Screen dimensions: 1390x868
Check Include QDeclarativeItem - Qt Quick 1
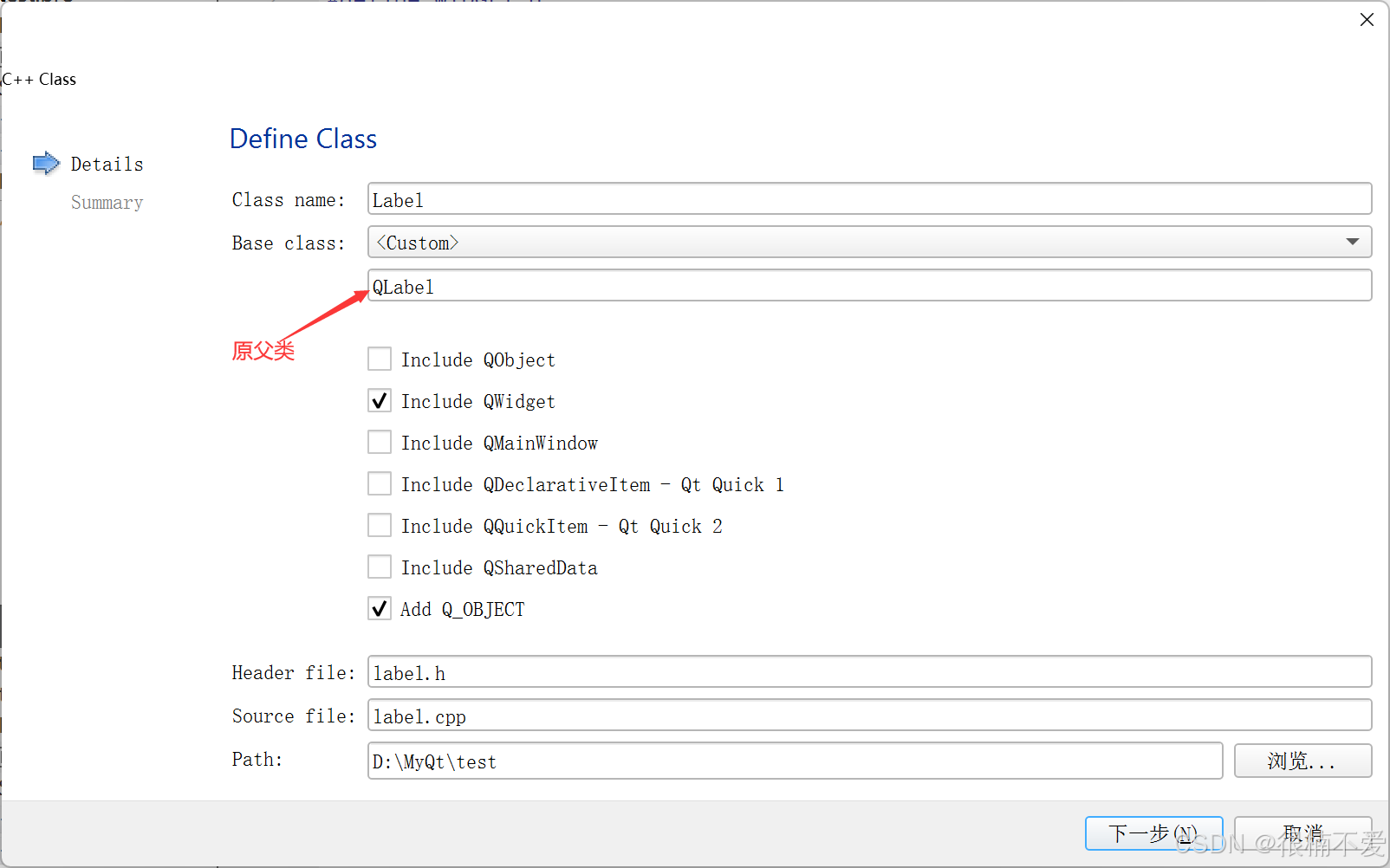click(380, 483)
